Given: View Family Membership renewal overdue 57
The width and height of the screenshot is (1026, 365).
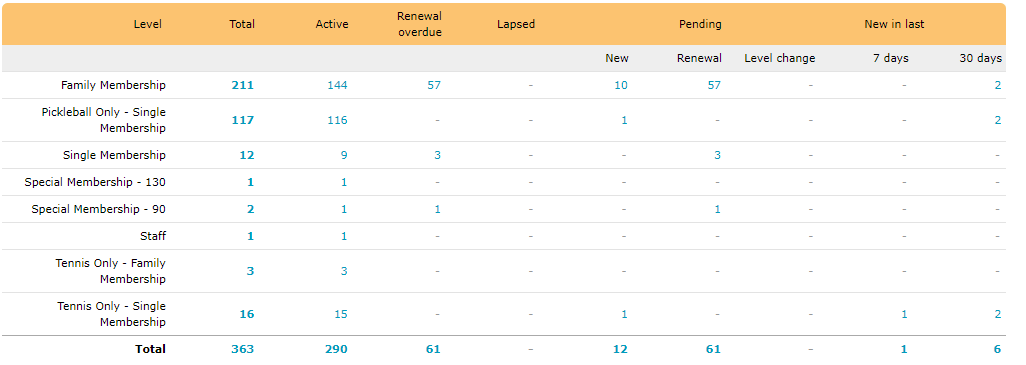Looking at the screenshot, I should pyautogui.click(x=434, y=85).
